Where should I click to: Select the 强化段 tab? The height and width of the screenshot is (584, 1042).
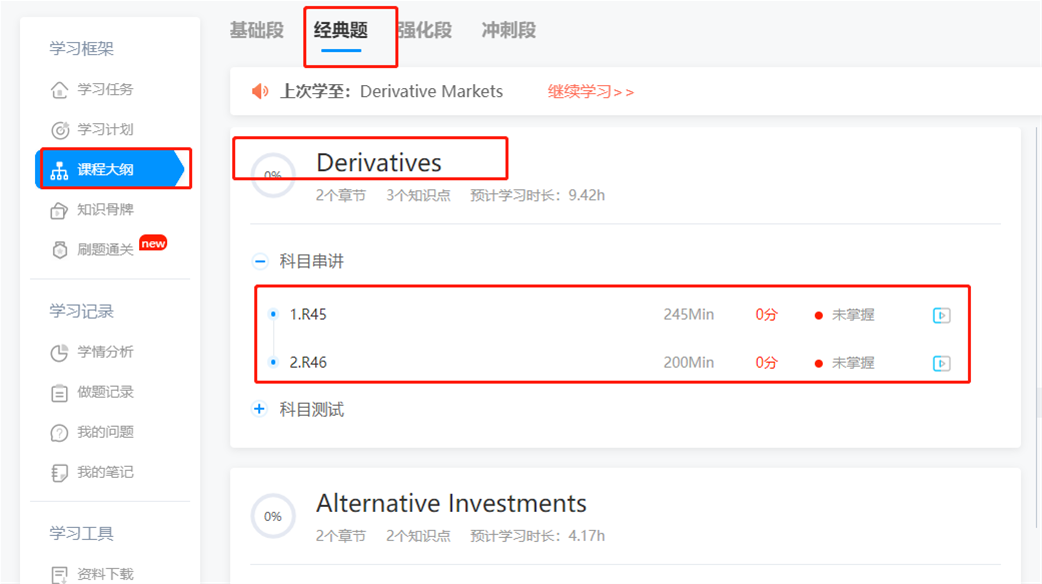coord(425,31)
